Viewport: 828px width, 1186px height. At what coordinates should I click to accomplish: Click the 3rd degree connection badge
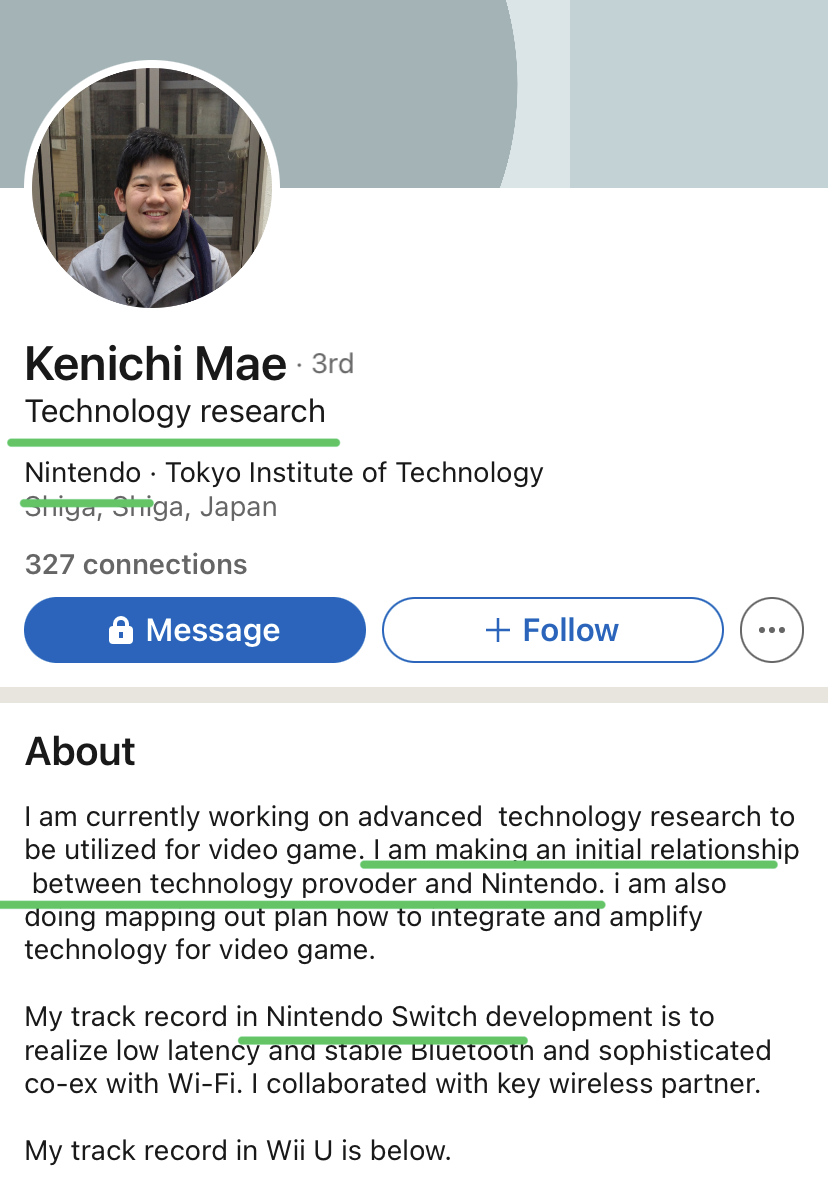click(332, 363)
